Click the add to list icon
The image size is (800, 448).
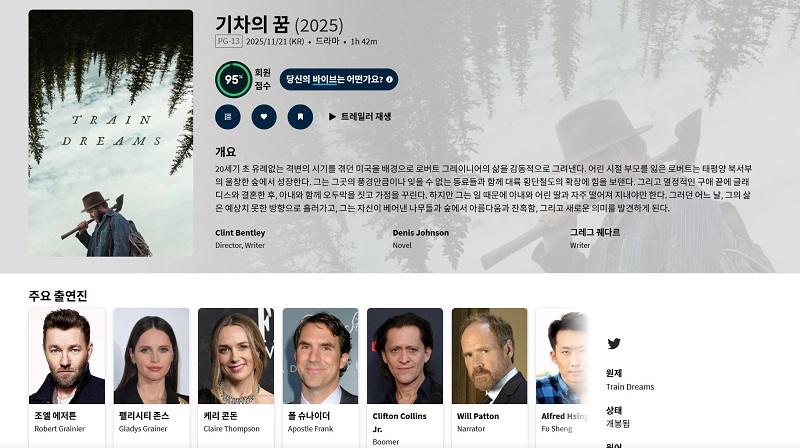pyautogui.click(x=228, y=117)
